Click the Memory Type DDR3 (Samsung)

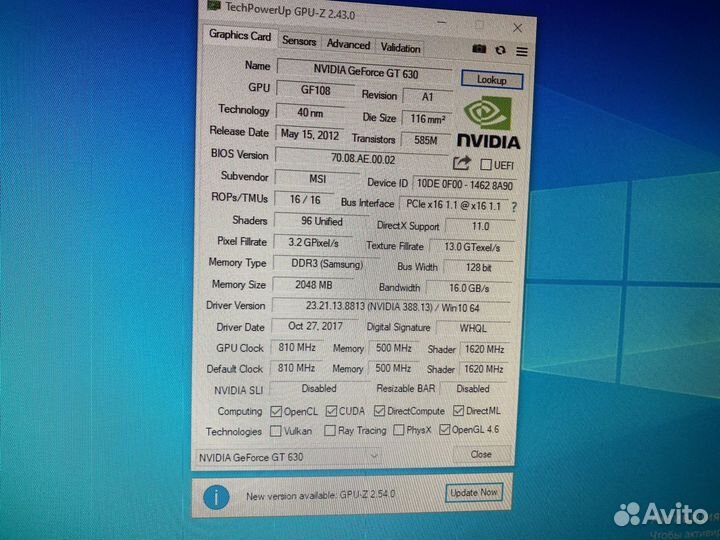[x=326, y=264]
